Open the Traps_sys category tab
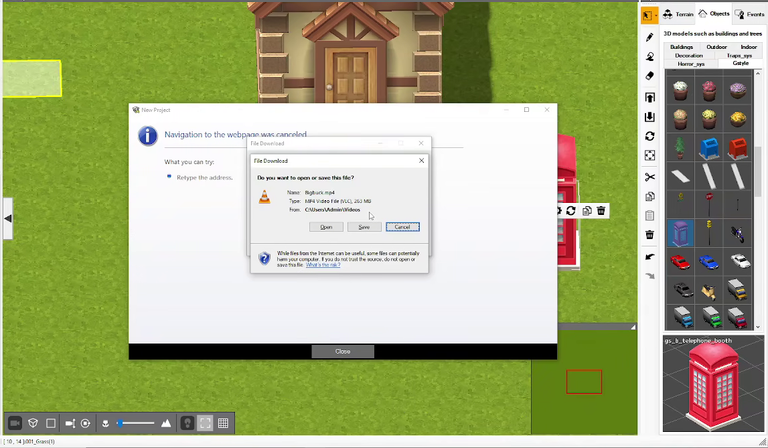768x448 pixels. (739, 55)
